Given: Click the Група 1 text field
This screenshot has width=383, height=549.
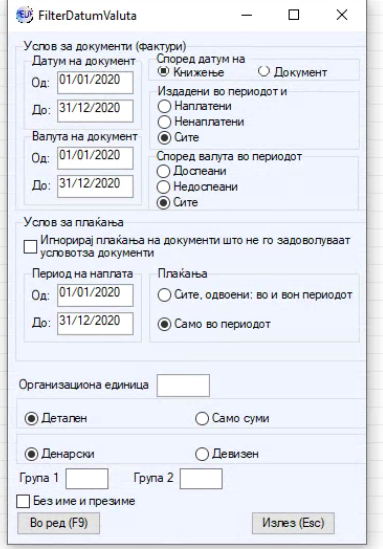Looking at the screenshot, I should [x=87, y=479].
